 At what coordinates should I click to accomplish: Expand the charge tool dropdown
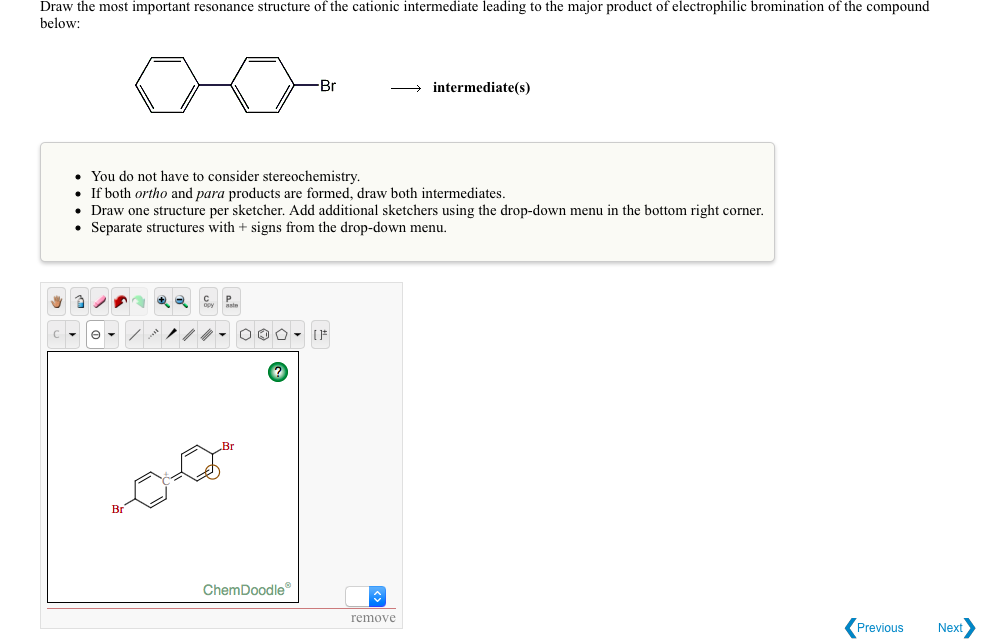(111, 333)
